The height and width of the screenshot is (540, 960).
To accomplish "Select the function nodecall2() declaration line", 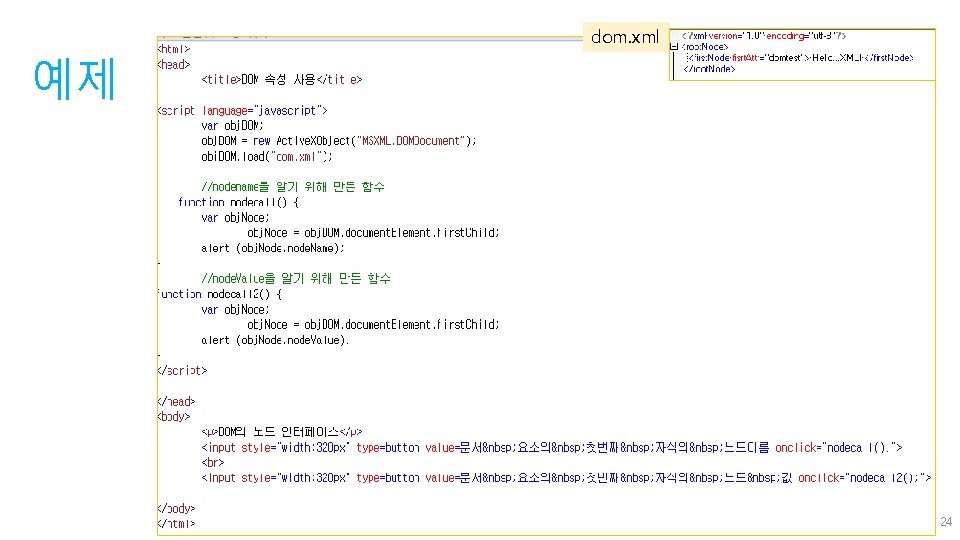I will point(220,294).
